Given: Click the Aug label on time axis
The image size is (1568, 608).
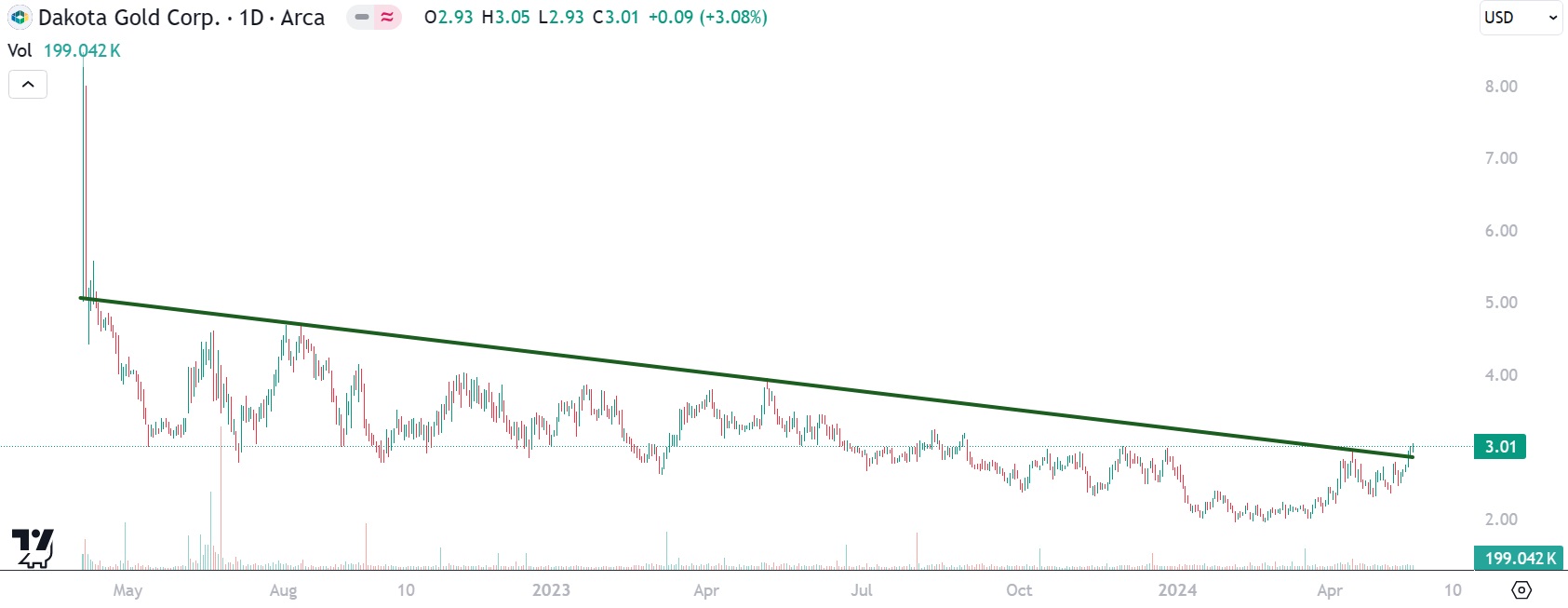Looking at the screenshot, I should [x=283, y=590].
